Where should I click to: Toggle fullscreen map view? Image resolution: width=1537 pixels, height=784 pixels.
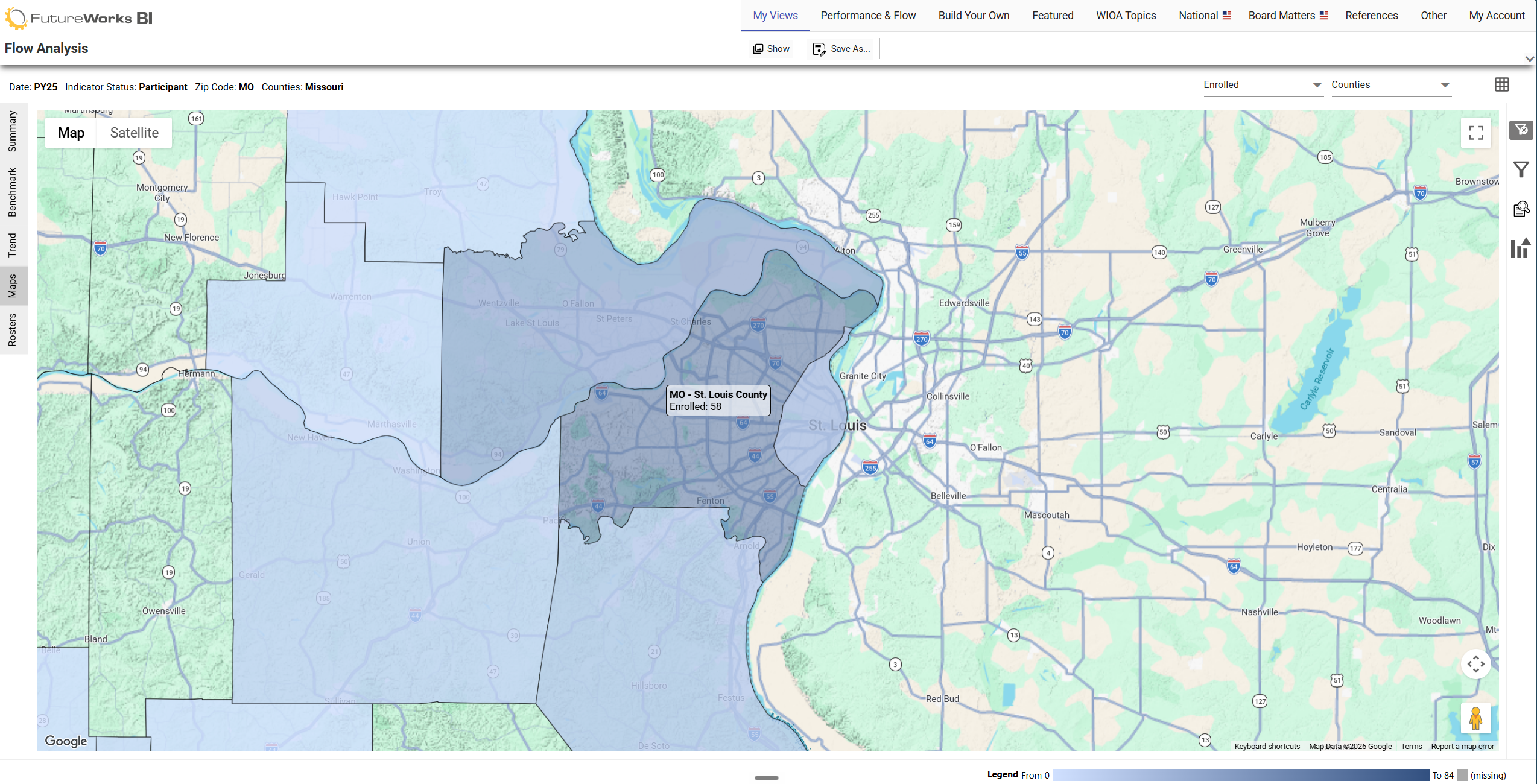tap(1476, 133)
